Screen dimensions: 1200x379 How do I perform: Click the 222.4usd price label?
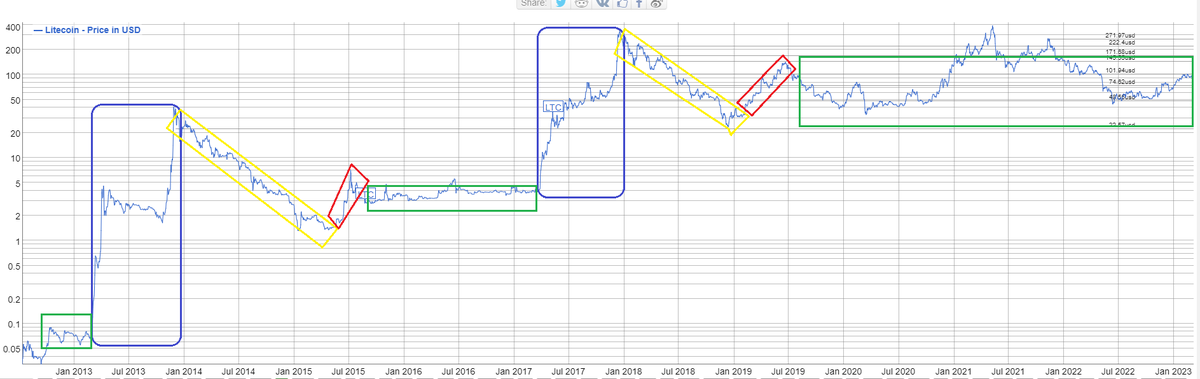[x=1122, y=43]
